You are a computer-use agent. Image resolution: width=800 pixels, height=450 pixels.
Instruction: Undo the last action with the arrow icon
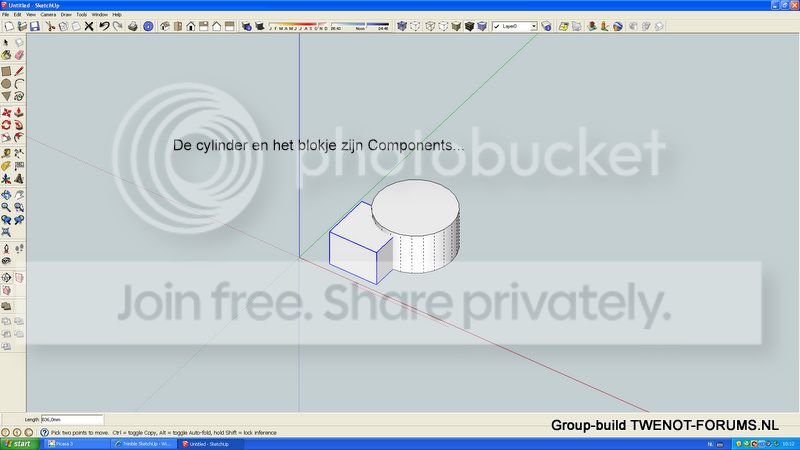pos(104,26)
